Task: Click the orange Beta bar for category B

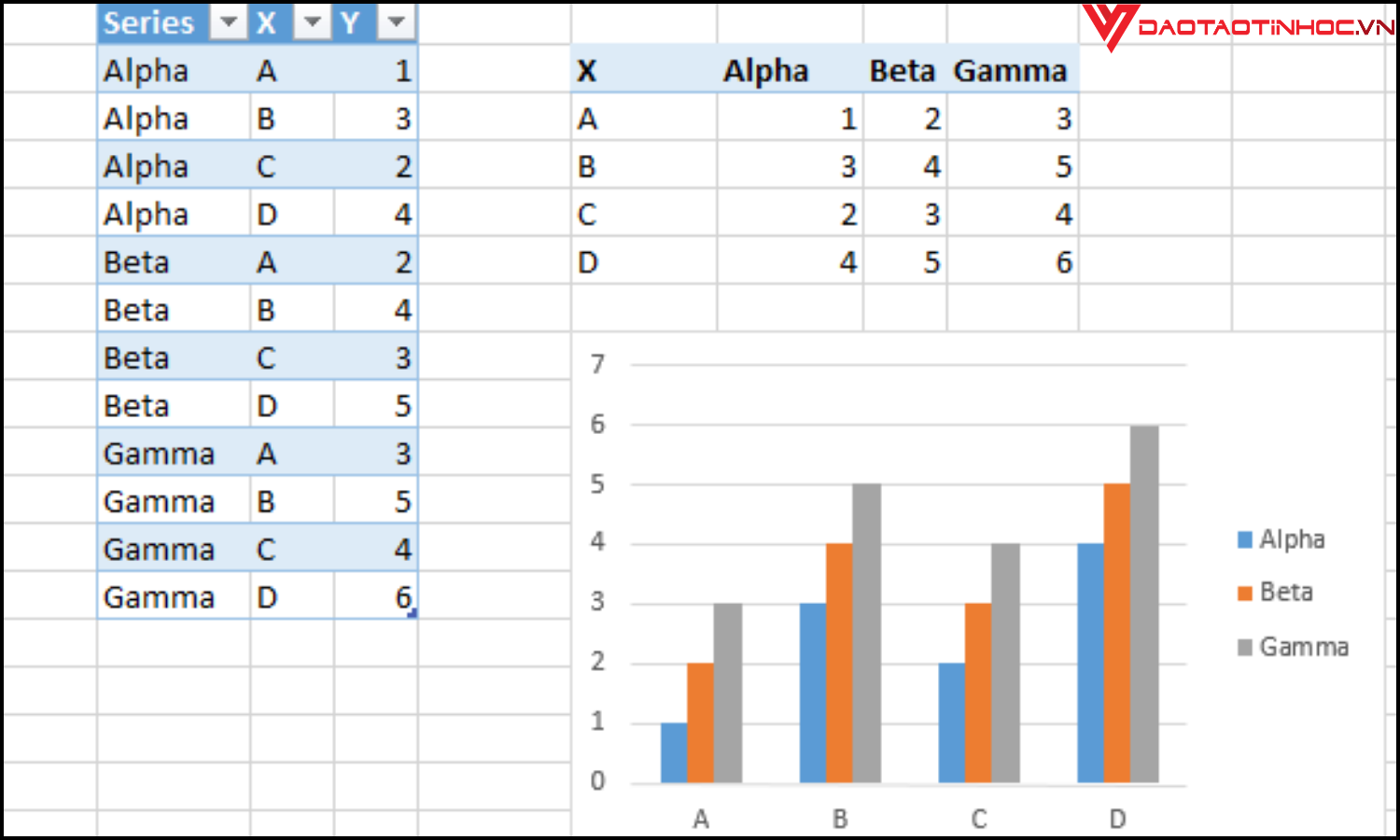Action: click(839, 663)
